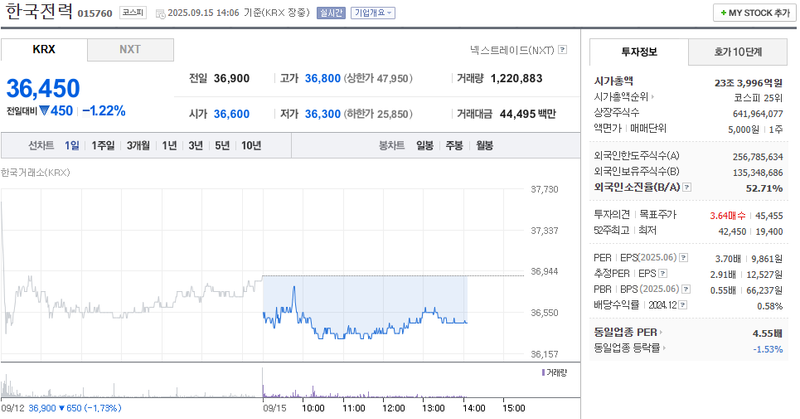The height and width of the screenshot is (419, 800).
Task: Click the help icon beside 외국인소진율(B/A)
Action: point(687,187)
